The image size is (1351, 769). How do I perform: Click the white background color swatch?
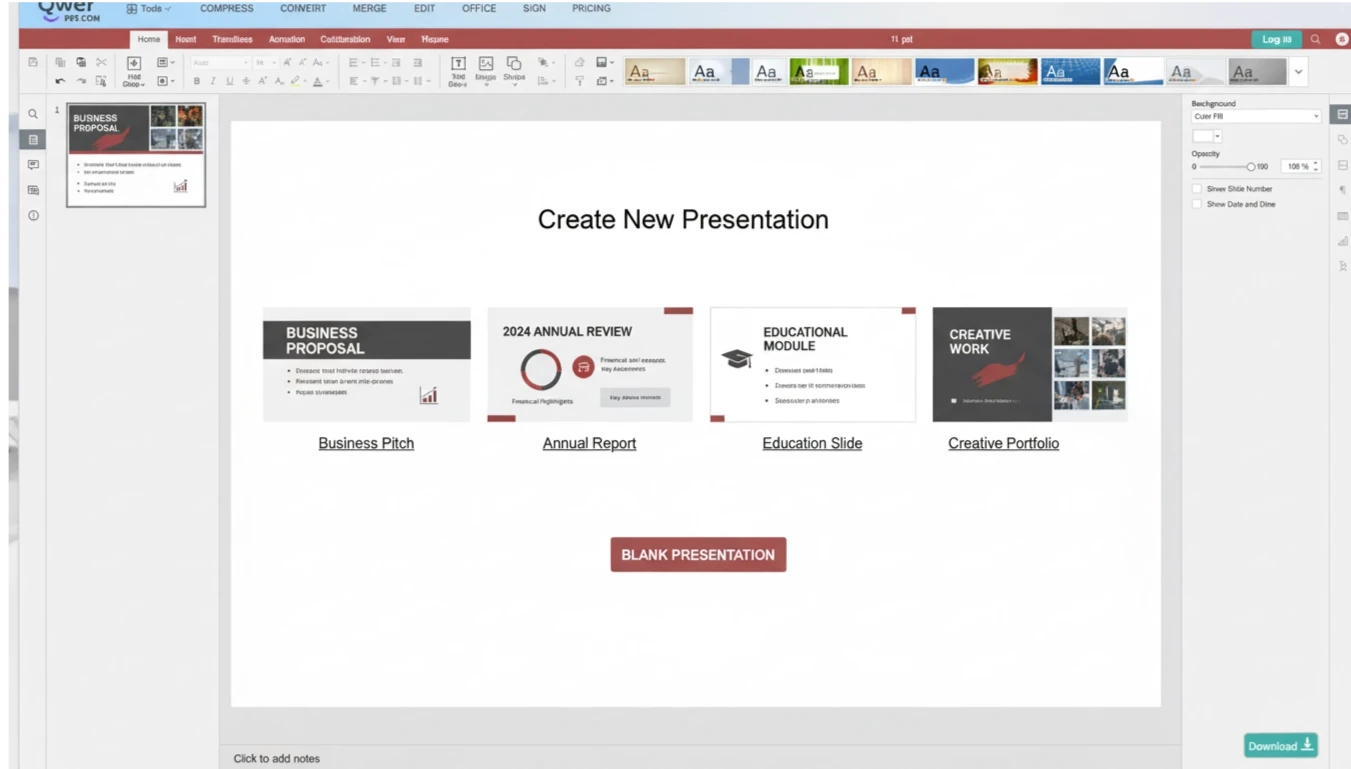point(1202,136)
